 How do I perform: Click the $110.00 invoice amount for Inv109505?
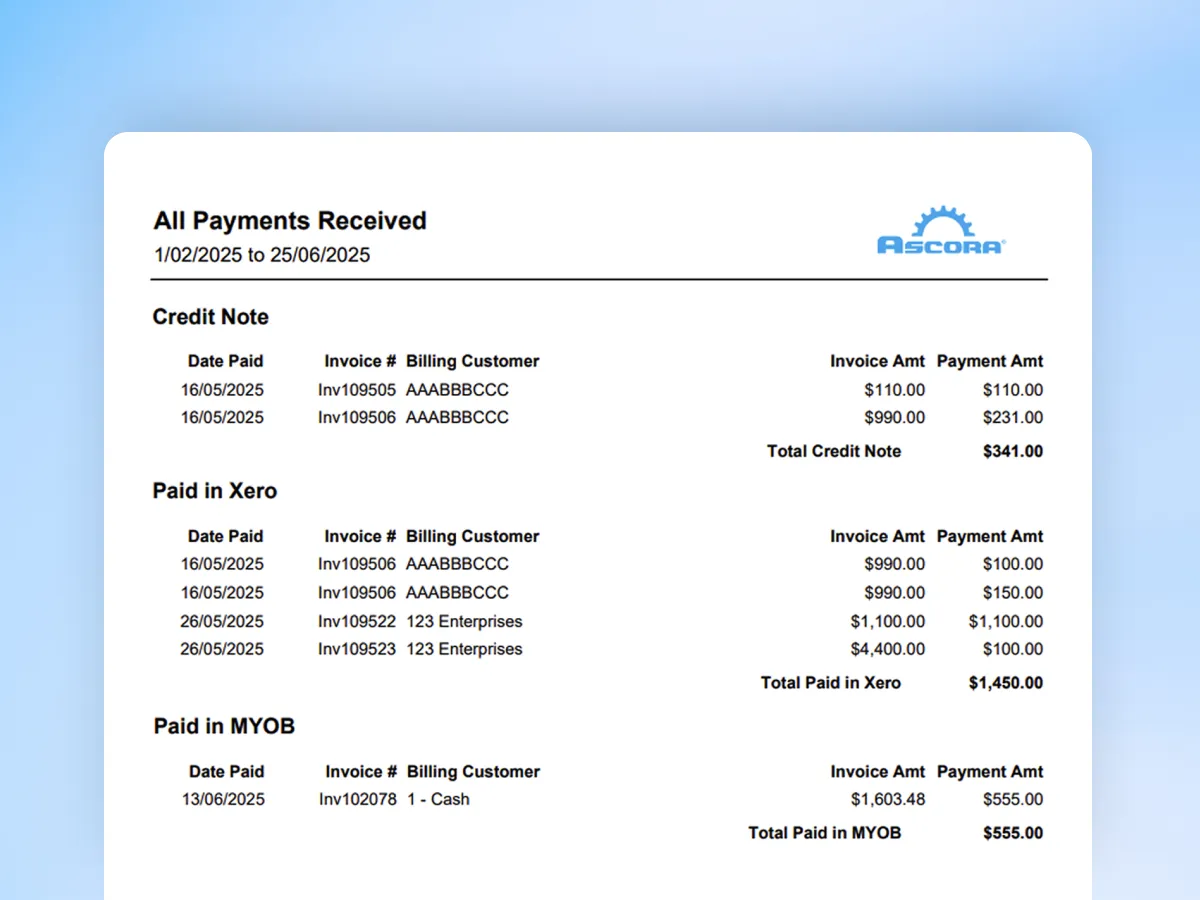(894, 390)
